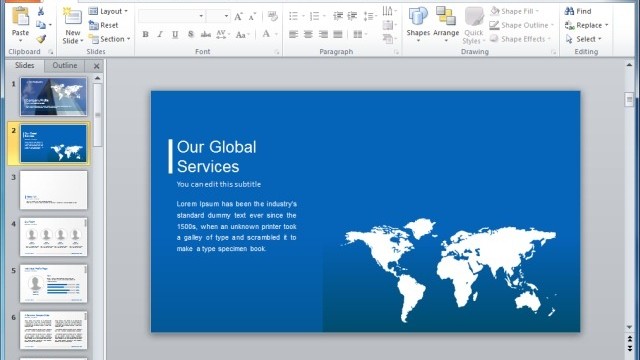
Task: Click the Grow Font icon
Action: (238, 16)
